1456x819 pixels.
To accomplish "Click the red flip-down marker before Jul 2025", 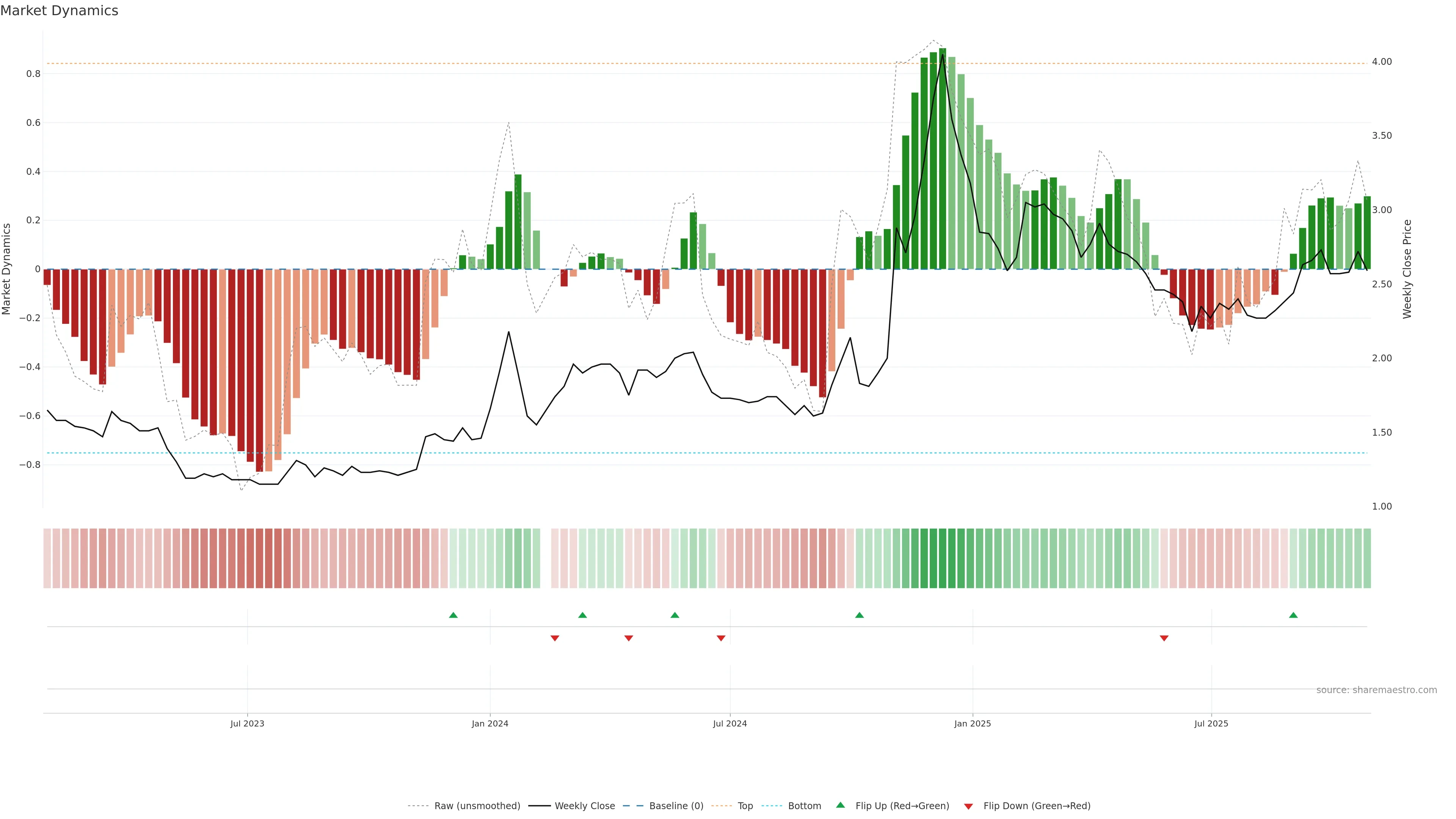I will (1164, 638).
